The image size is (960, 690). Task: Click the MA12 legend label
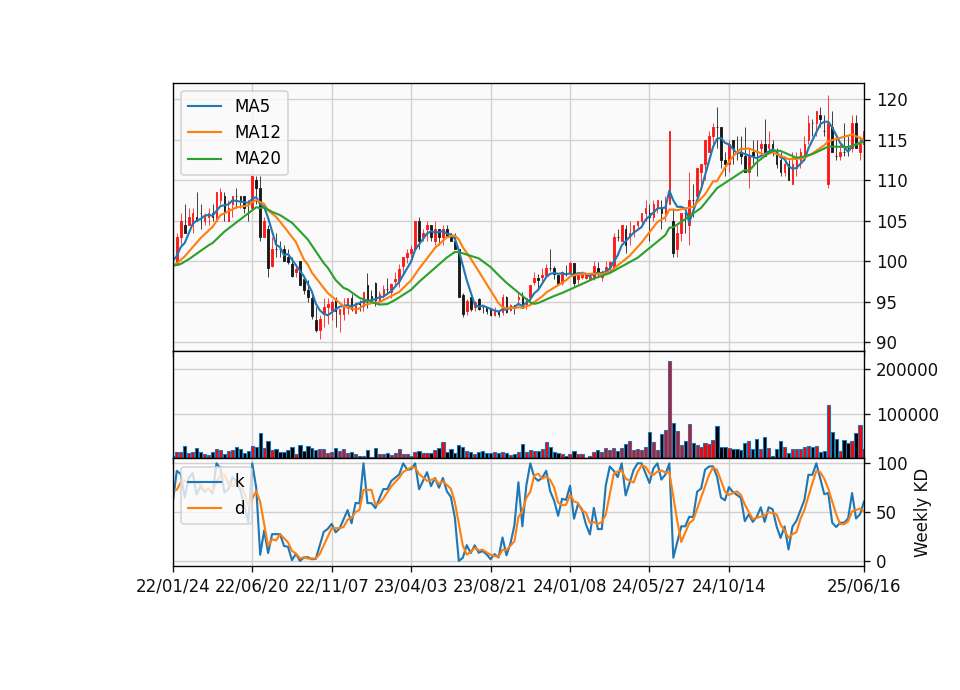click(x=257, y=132)
